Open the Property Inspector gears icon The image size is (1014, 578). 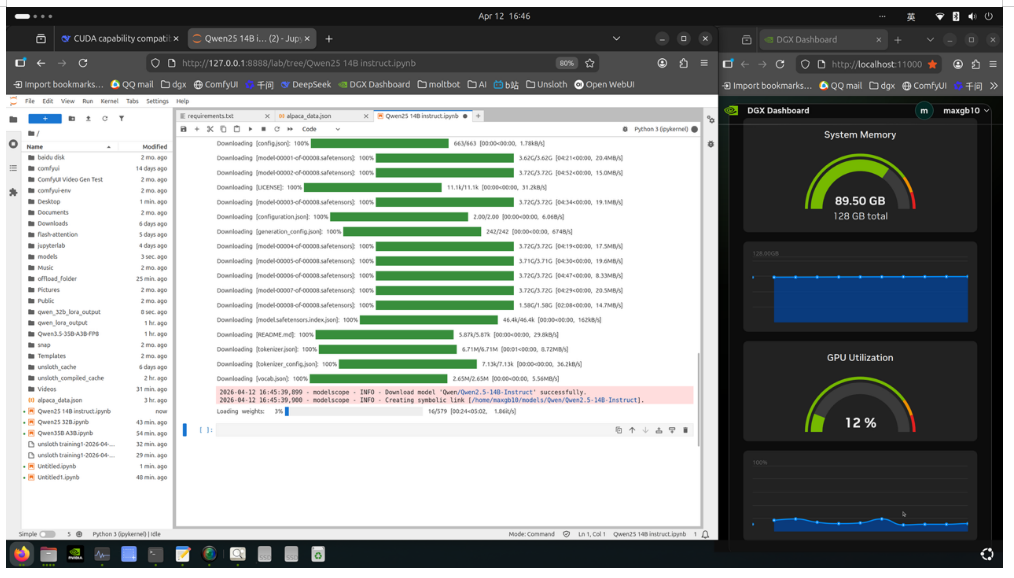(x=711, y=120)
